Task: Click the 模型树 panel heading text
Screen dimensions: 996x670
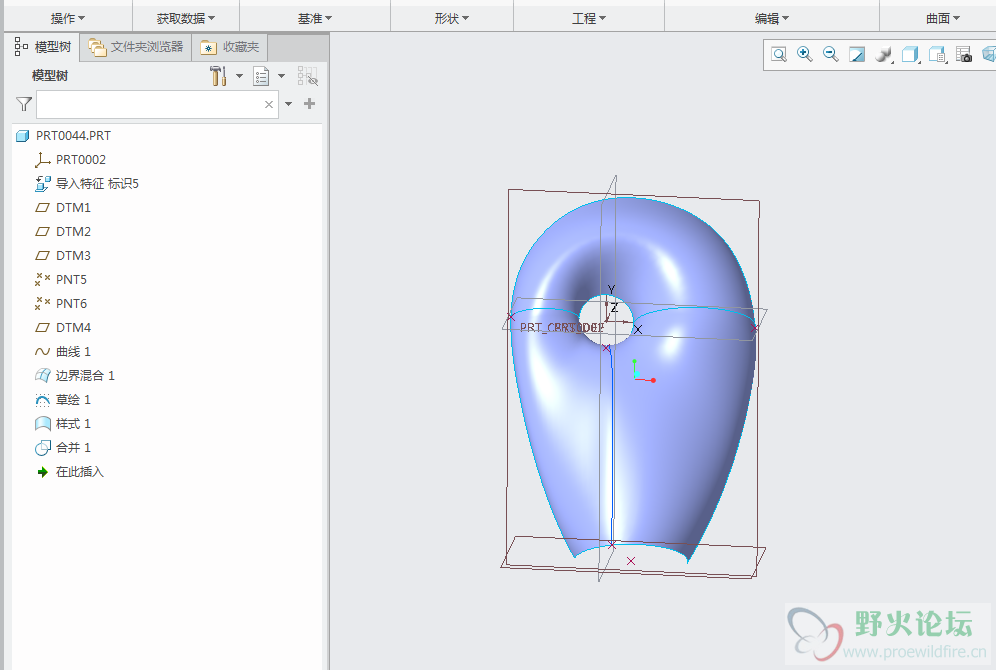Action: click(50, 76)
